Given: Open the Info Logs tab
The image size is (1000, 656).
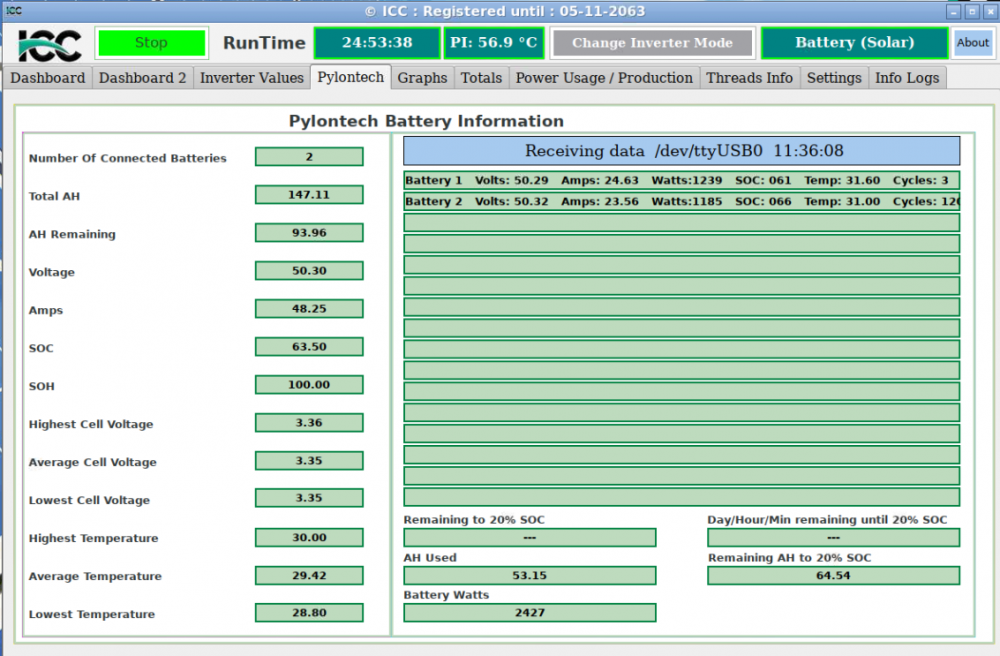Looking at the screenshot, I should 907,78.
